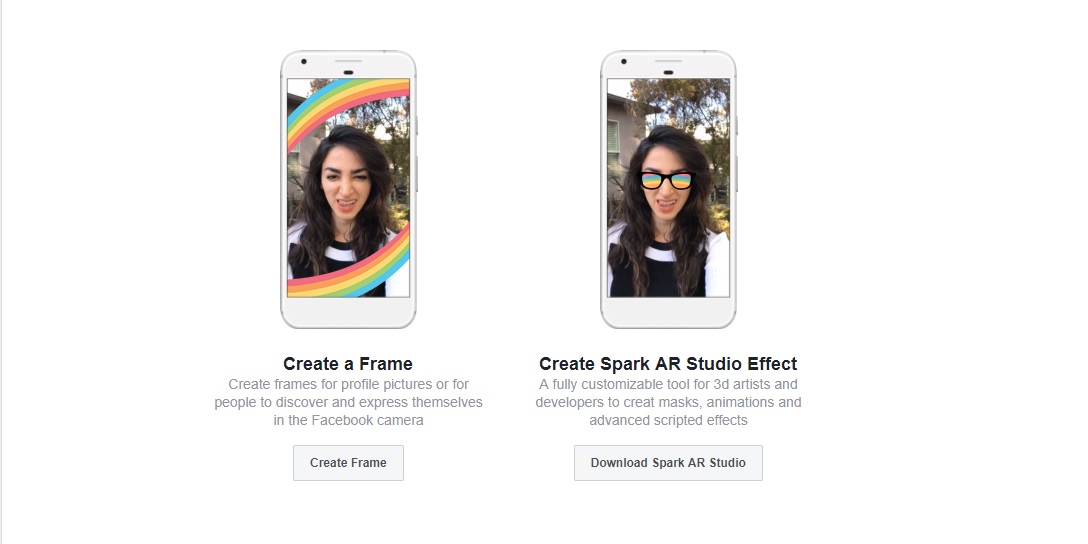Click front camera dot on right phone
The height and width of the screenshot is (544, 1088).
pos(624,62)
